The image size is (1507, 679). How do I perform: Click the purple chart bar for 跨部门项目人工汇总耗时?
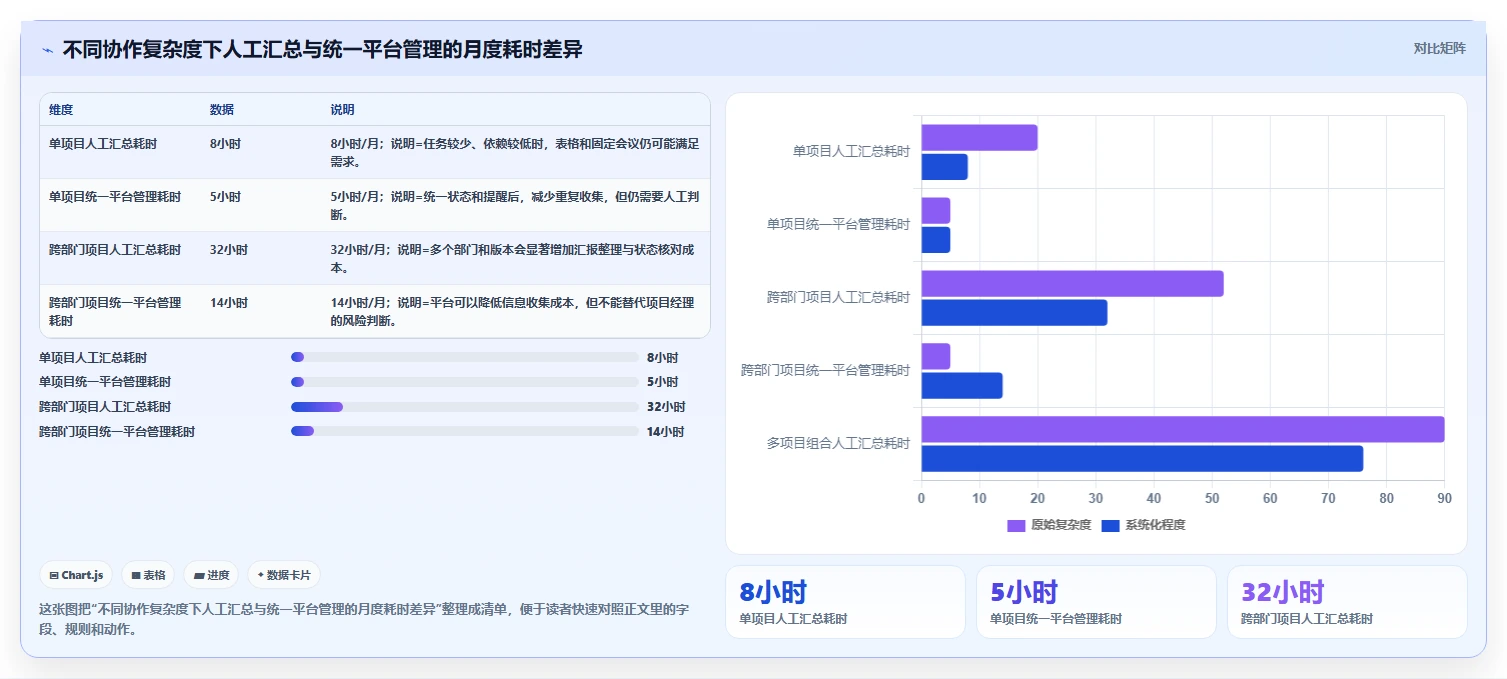(1072, 284)
